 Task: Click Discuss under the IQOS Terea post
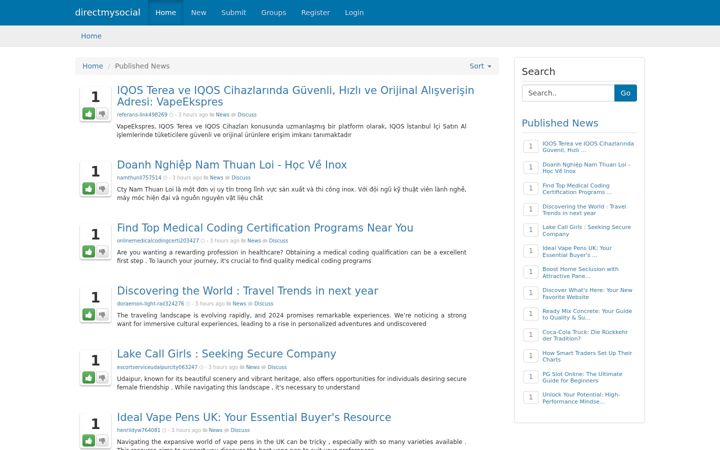(x=247, y=115)
